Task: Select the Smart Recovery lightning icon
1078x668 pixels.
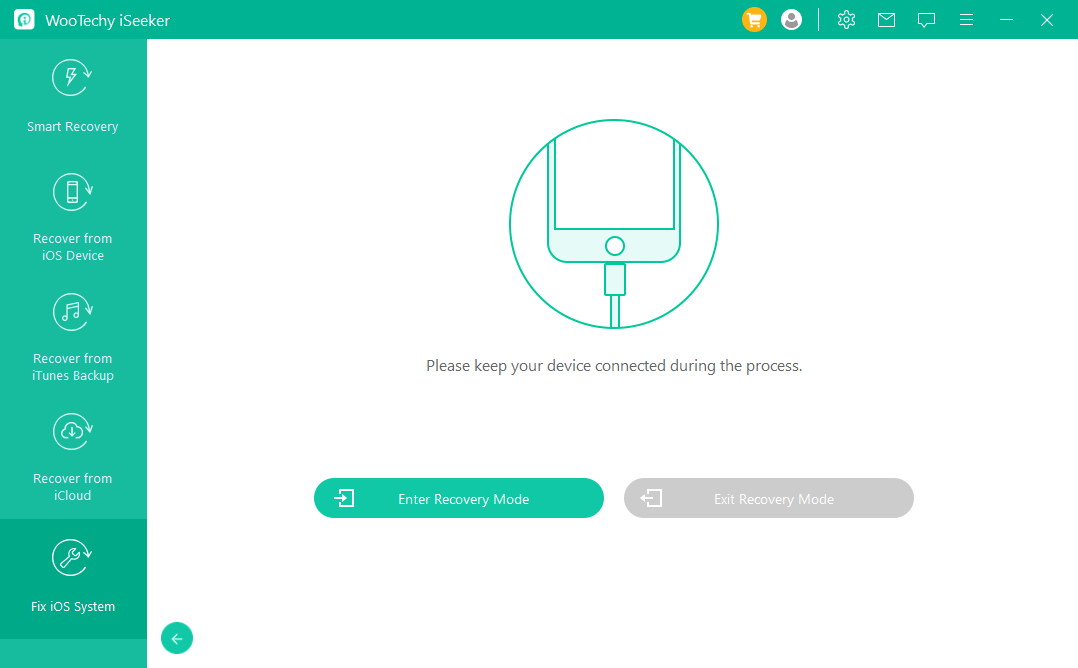Action: click(72, 78)
